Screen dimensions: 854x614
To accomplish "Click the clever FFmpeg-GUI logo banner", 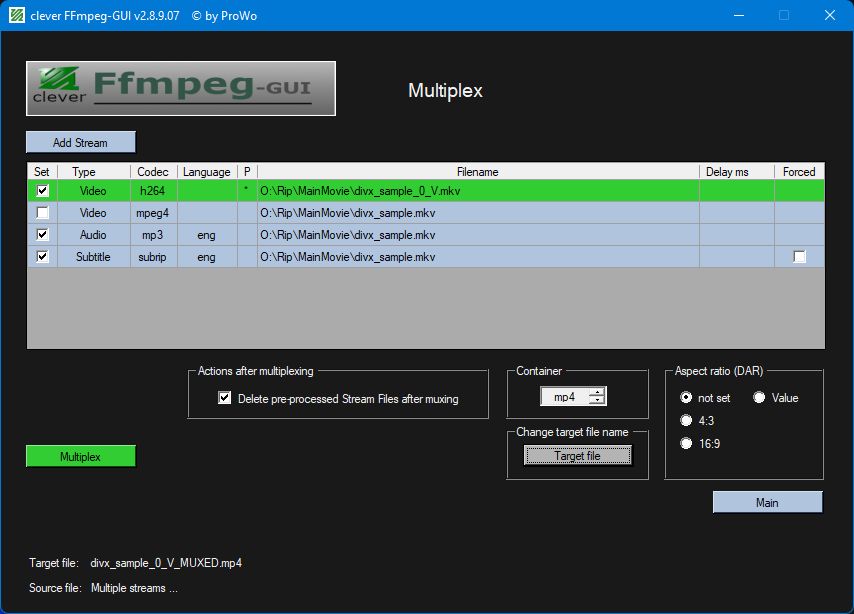I will [x=181, y=88].
